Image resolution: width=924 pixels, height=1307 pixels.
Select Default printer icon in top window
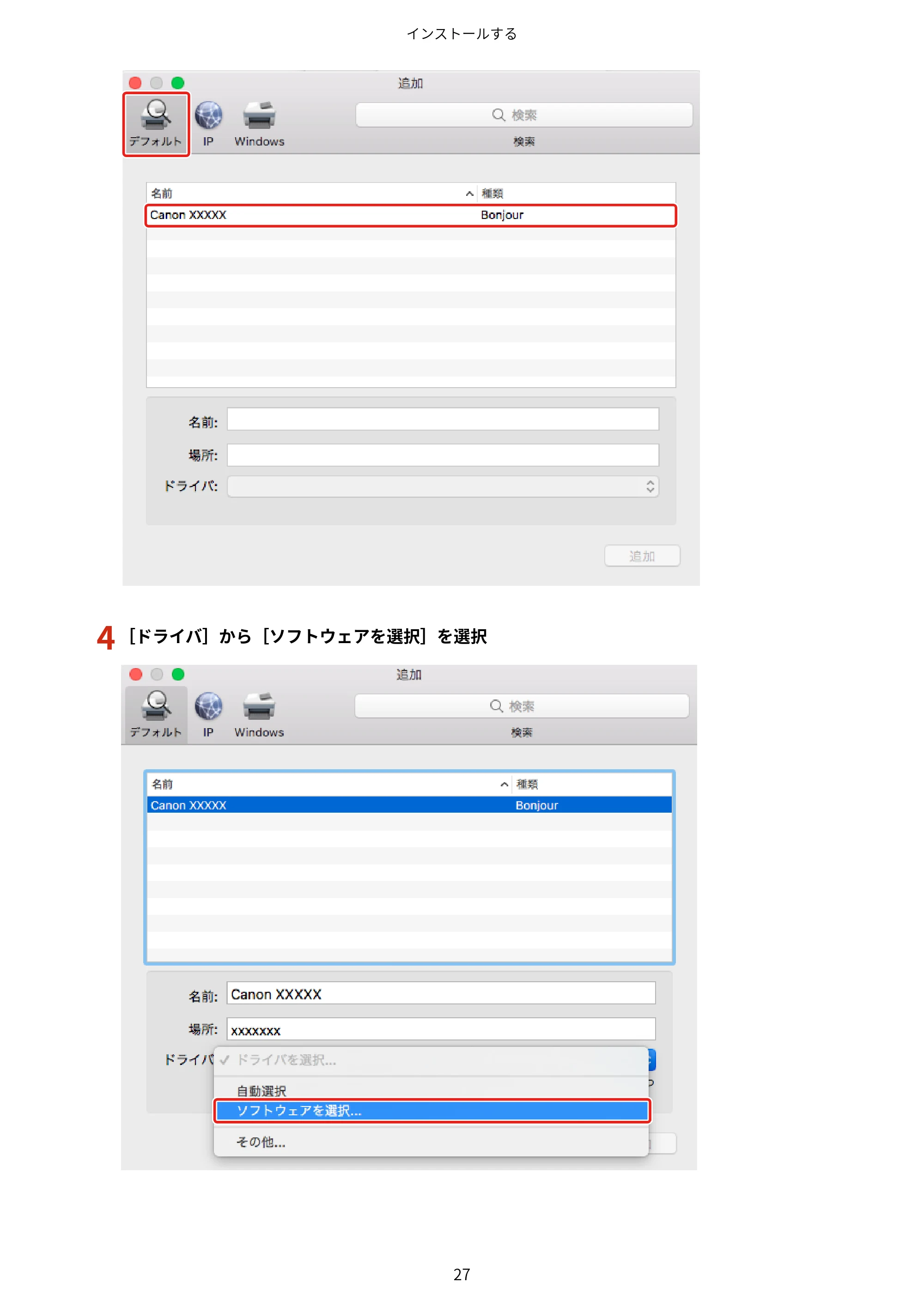click(156, 123)
